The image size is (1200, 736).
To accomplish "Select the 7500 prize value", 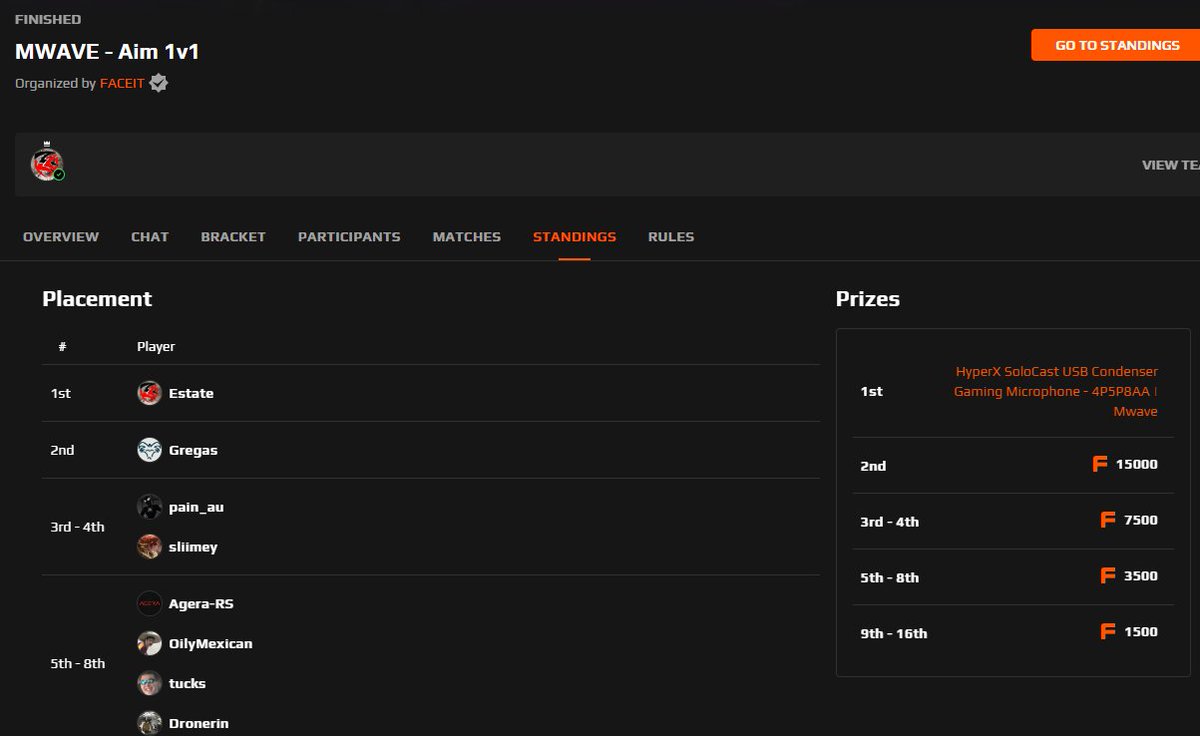I will [1141, 521].
